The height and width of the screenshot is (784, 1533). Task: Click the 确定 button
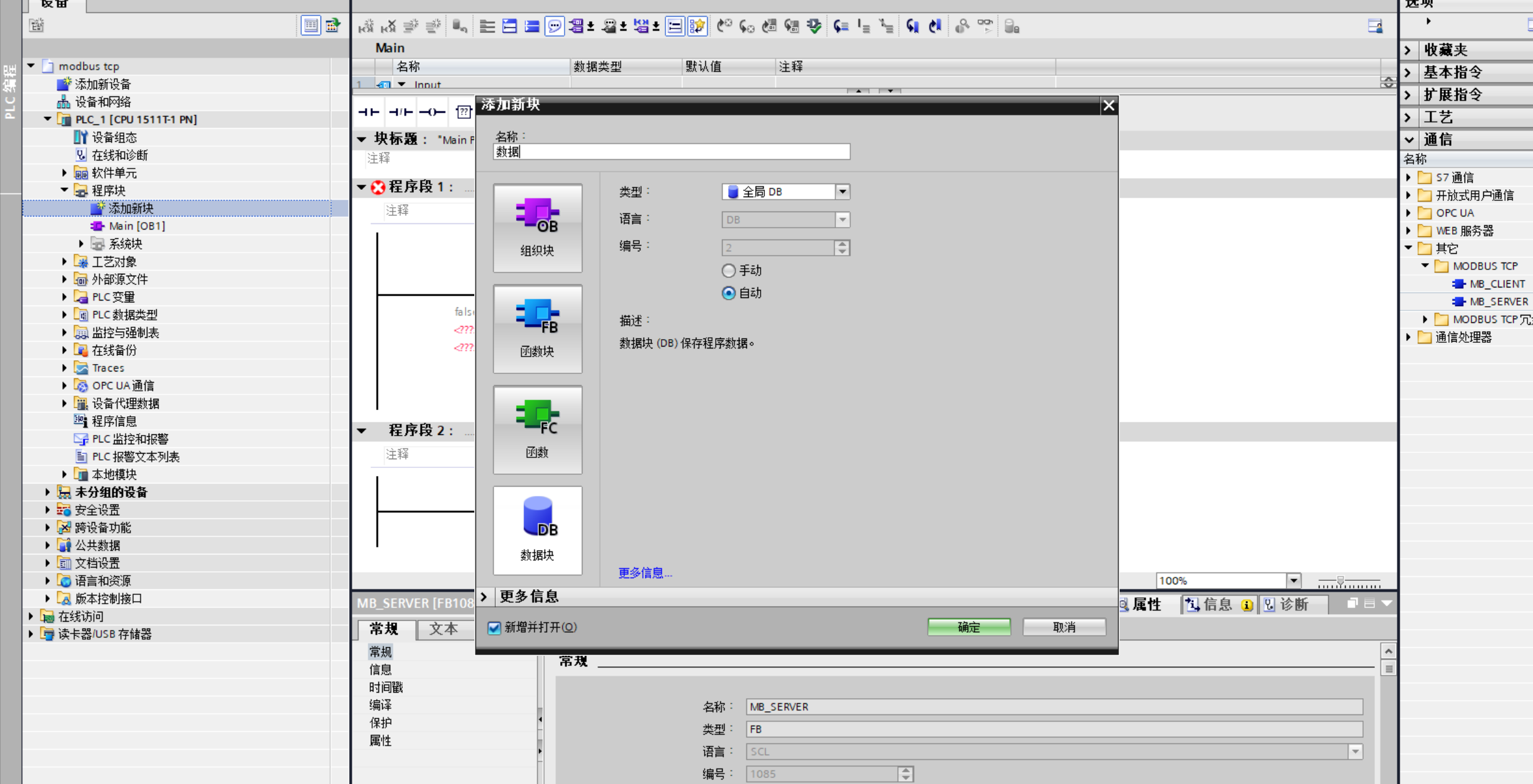coord(968,627)
